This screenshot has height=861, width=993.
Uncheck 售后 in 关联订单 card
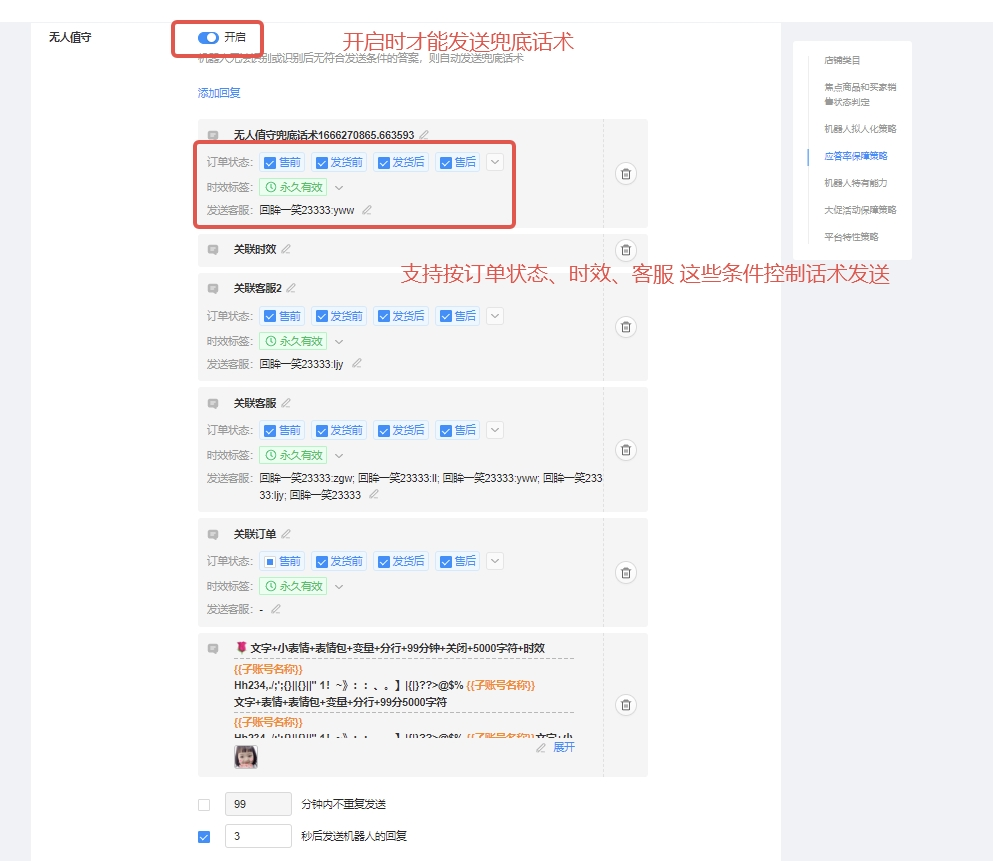click(446, 562)
